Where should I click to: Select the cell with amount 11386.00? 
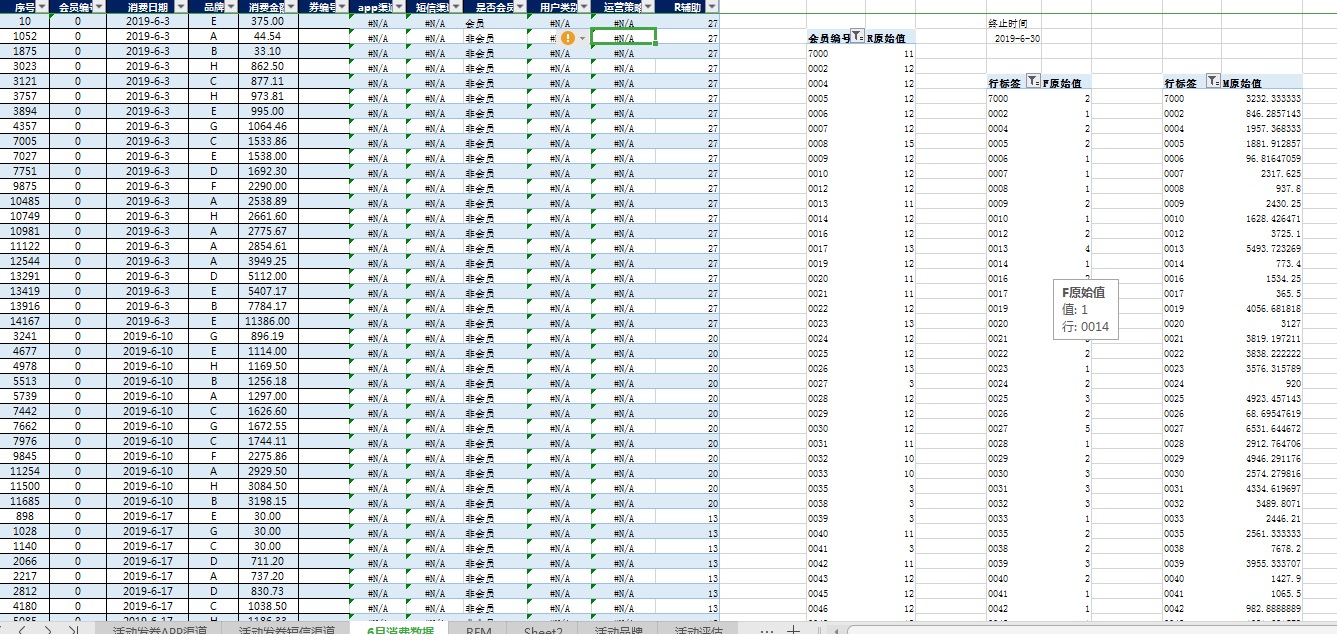tap(267, 321)
